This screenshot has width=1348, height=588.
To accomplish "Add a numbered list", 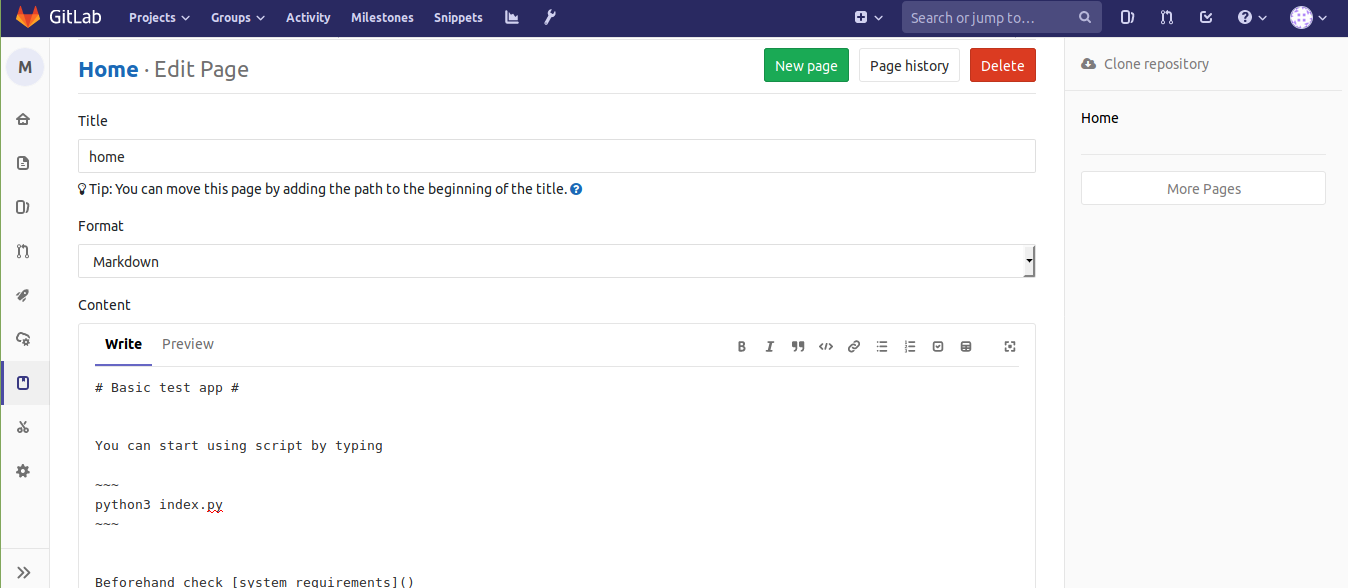I will [910, 346].
